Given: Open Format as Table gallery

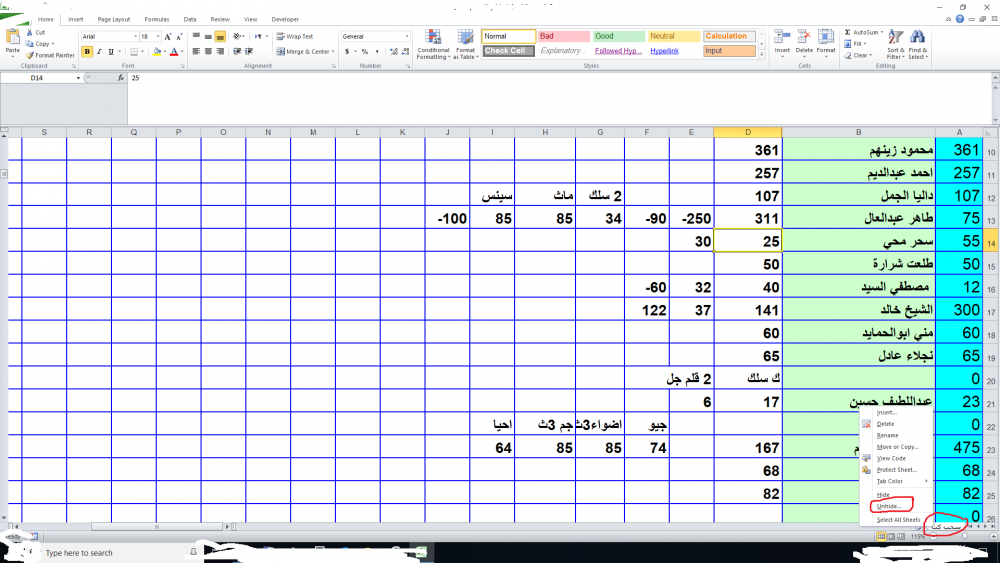Looking at the screenshot, I should pyautogui.click(x=466, y=44).
